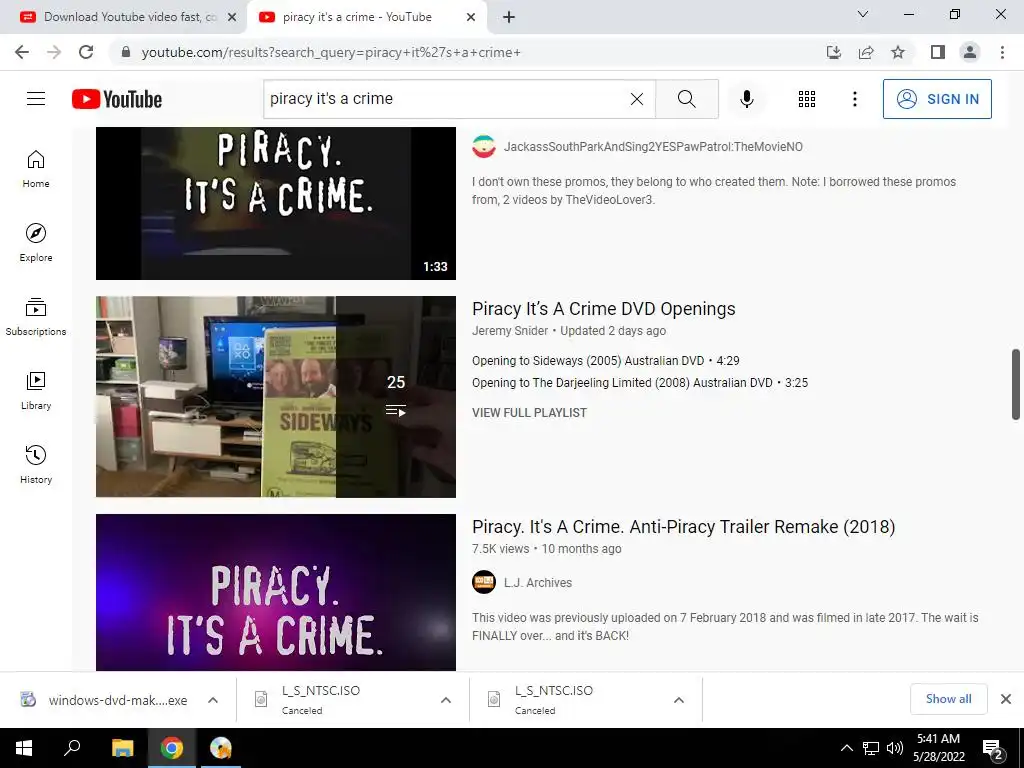1024x768 pixels.
Task: Open the Chrome profile avatar
Action: click(x=970, y=52)
